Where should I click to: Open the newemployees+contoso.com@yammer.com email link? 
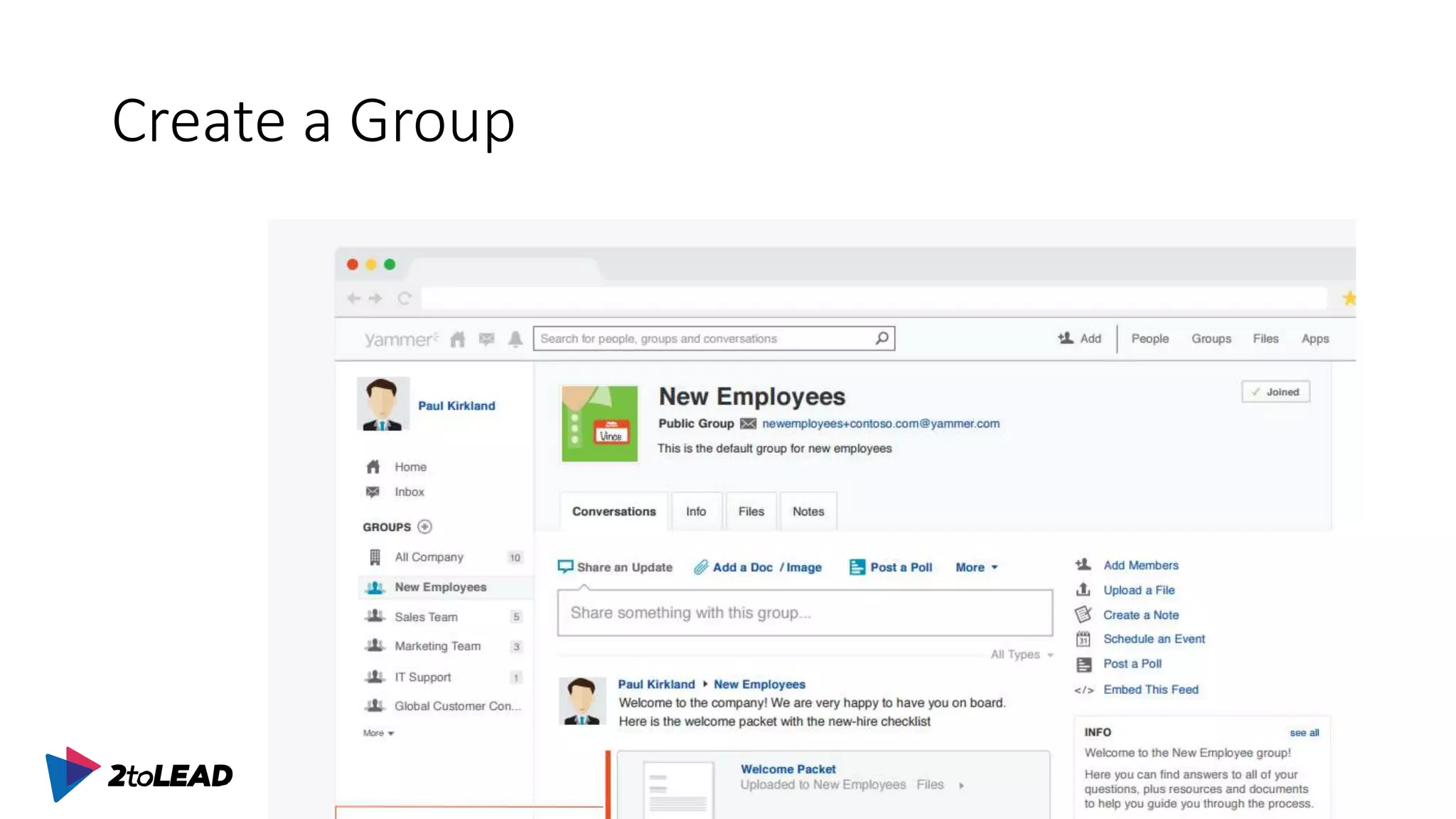[881, 424]
